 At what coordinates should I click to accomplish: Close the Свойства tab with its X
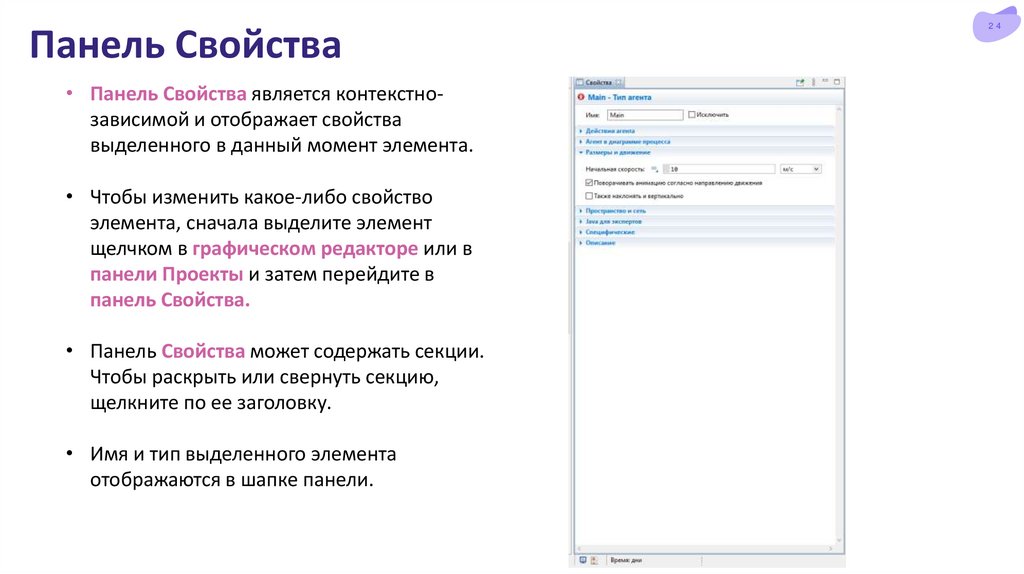[619, 82]
